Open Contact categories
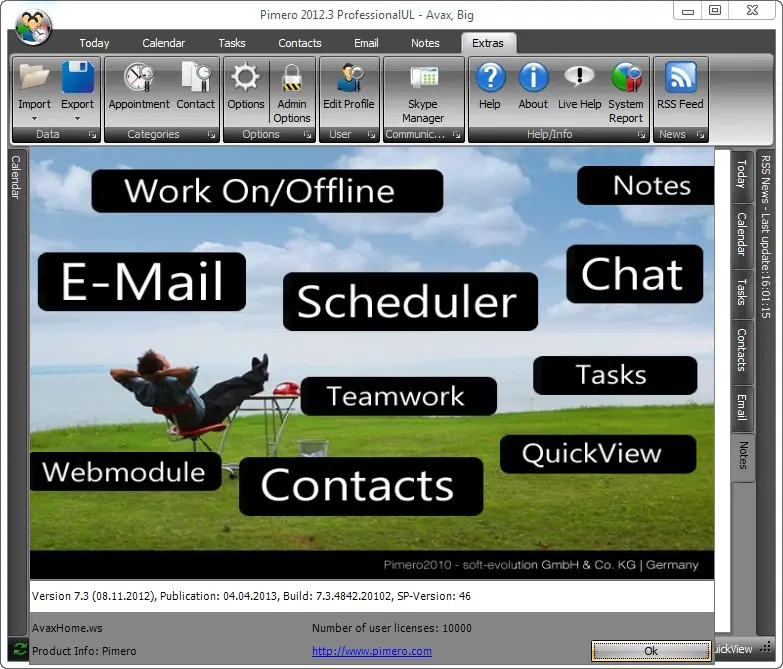Viewport: 783px width, 669px height. (195, 85)
